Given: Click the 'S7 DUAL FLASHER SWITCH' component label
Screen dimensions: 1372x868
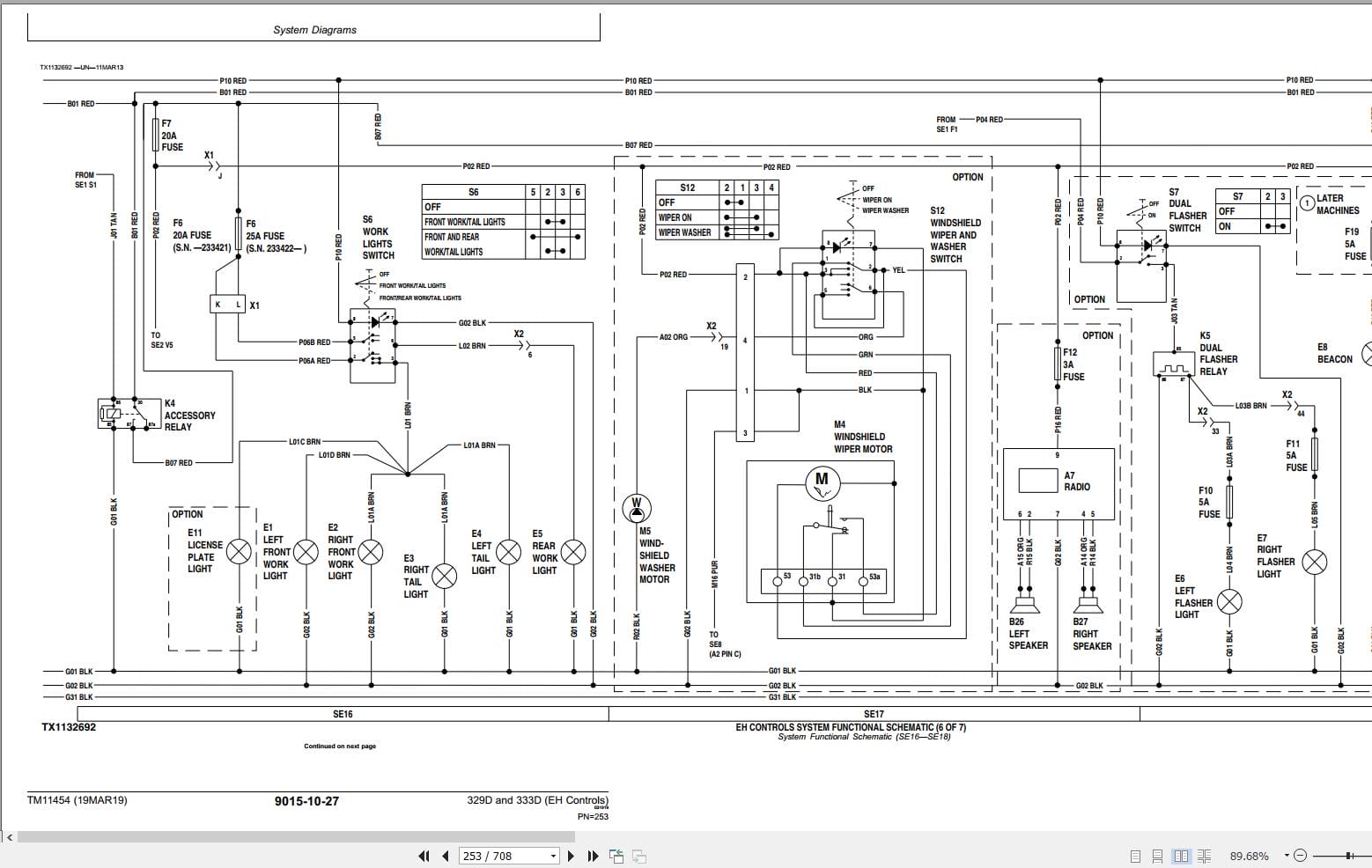Looking at the screenshot, I should [x=1187, y=210].
